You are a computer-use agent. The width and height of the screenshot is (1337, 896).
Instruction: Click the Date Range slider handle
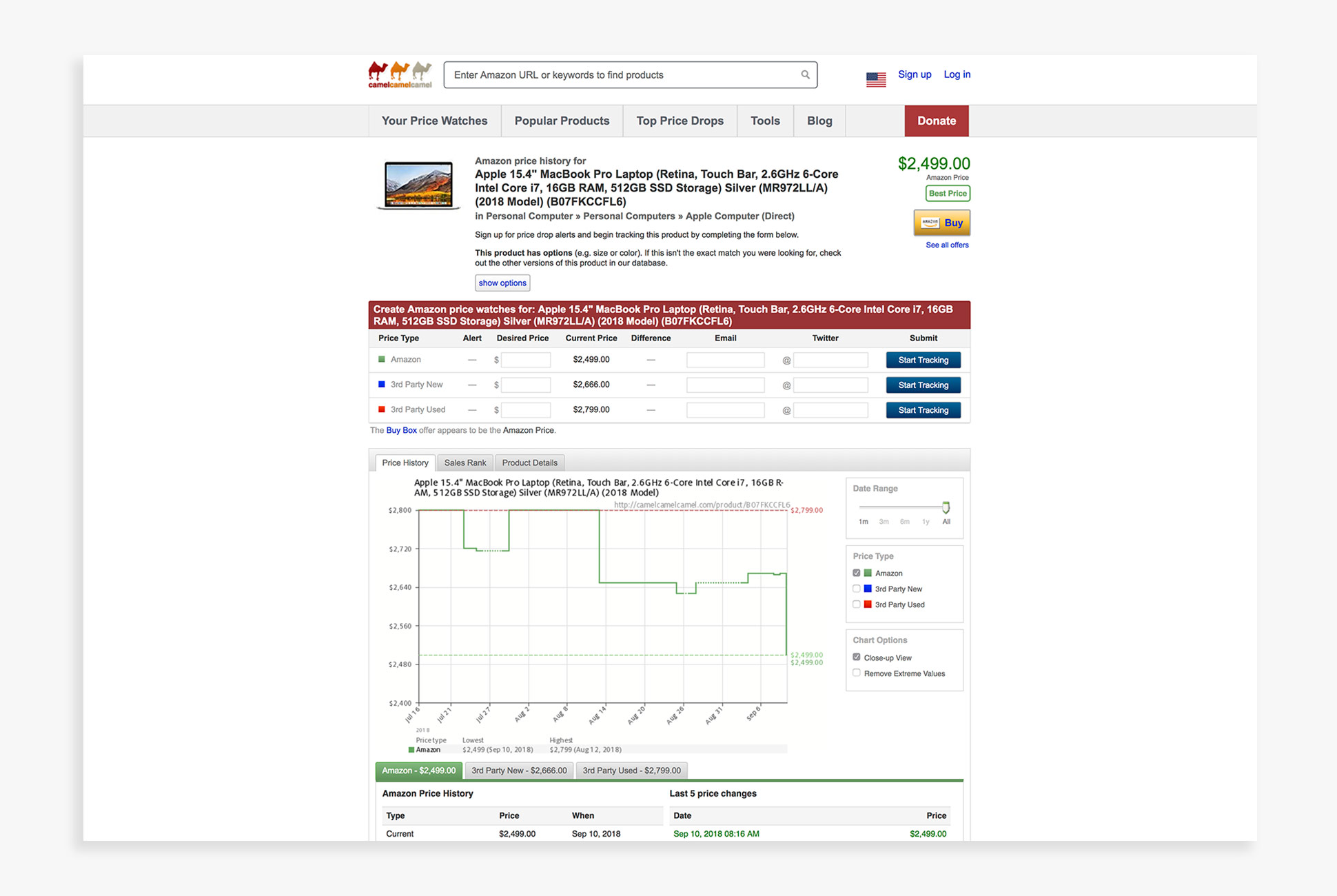(946, 507)
